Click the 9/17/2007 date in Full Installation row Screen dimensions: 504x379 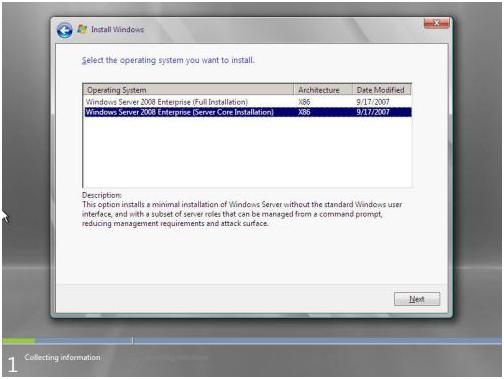tap(373, 102)
